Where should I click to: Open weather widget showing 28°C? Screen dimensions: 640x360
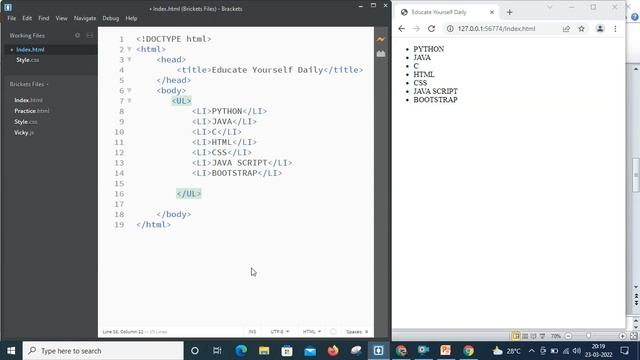[507, 351]
